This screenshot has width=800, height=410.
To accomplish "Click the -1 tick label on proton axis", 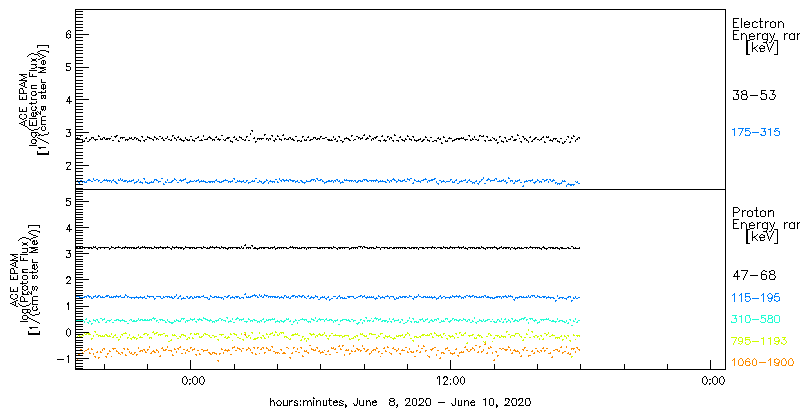I will pos(65,359).
